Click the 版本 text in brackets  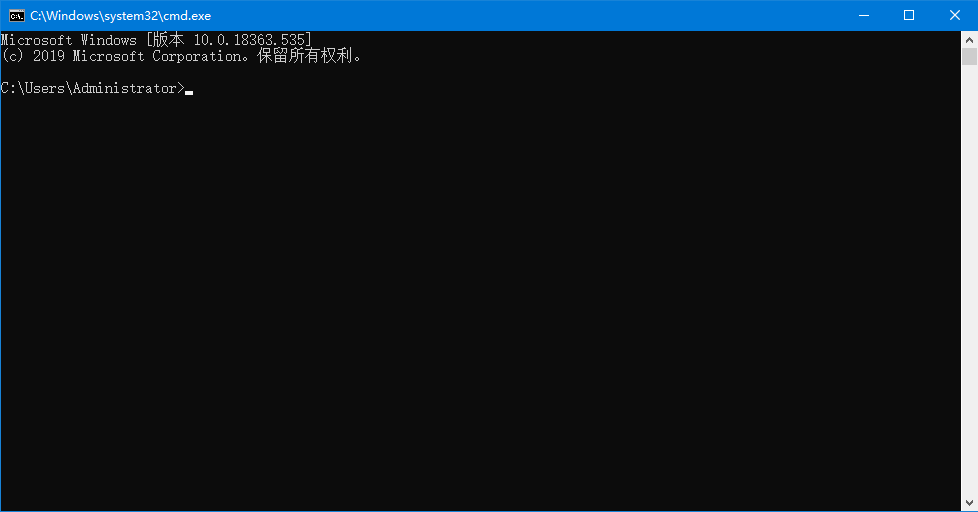(x=168, y=40)
